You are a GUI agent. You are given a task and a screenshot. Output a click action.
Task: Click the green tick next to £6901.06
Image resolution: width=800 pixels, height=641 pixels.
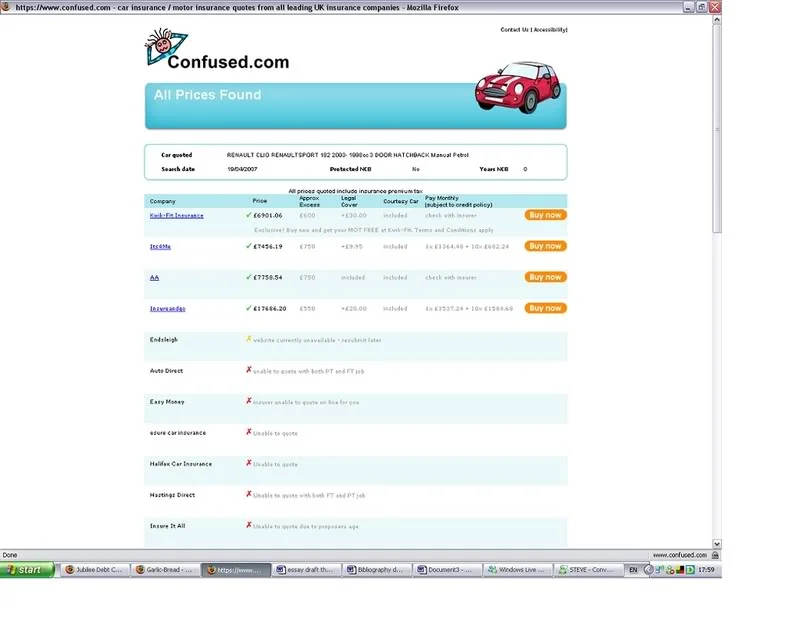(249, 215)
